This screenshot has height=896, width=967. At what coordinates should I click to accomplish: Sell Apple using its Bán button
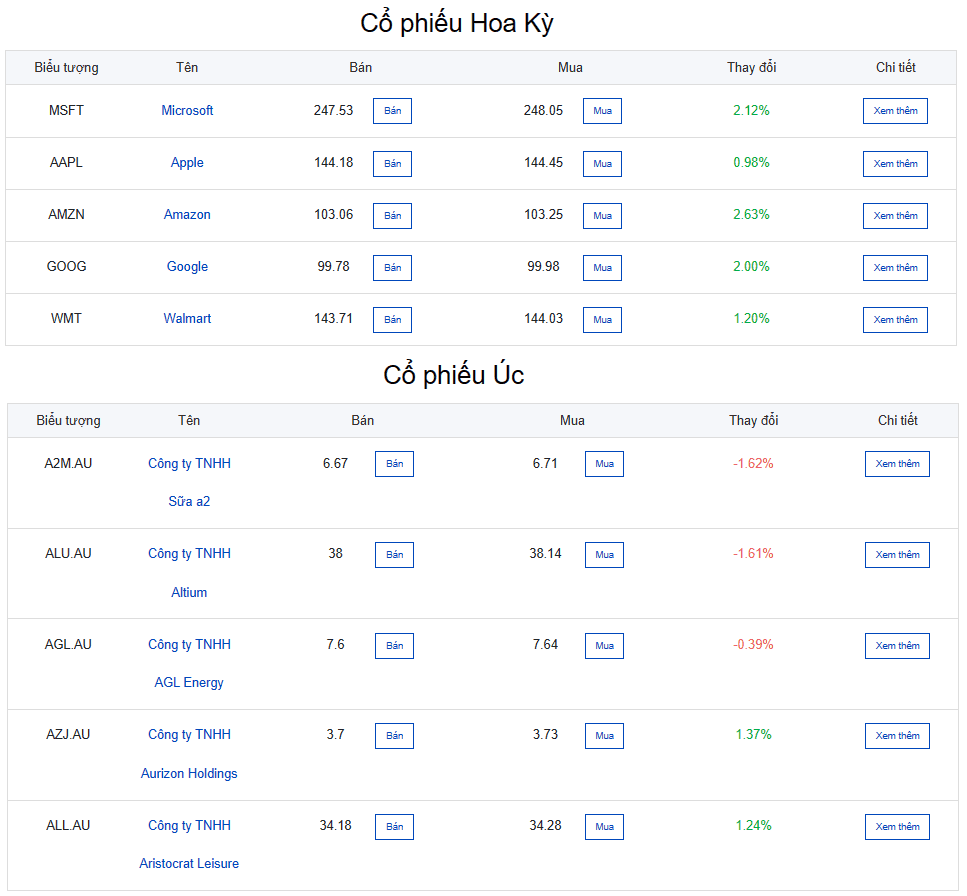tap(392, 164)
